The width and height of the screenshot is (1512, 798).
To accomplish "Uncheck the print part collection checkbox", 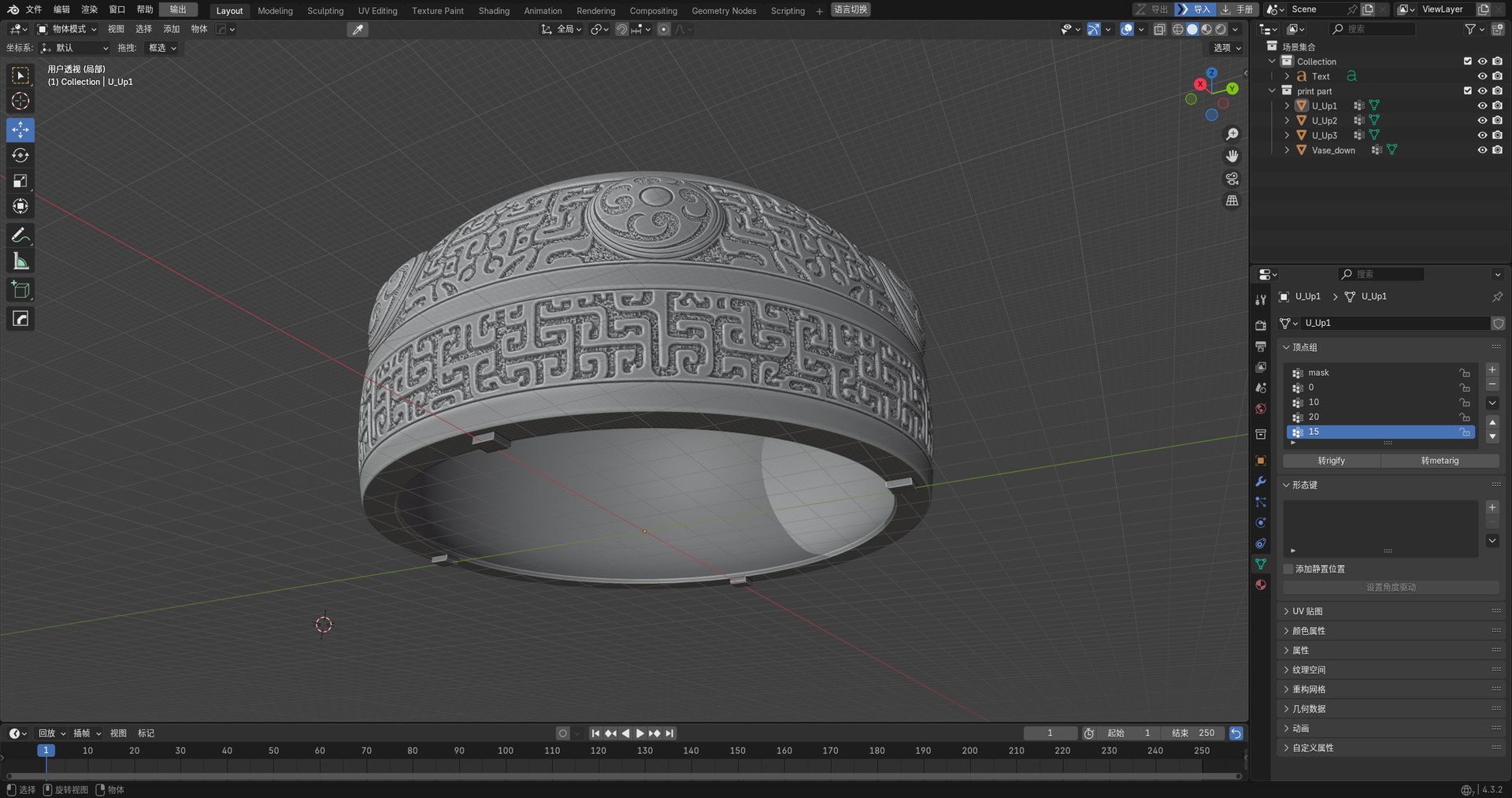I will point(1467,91).
